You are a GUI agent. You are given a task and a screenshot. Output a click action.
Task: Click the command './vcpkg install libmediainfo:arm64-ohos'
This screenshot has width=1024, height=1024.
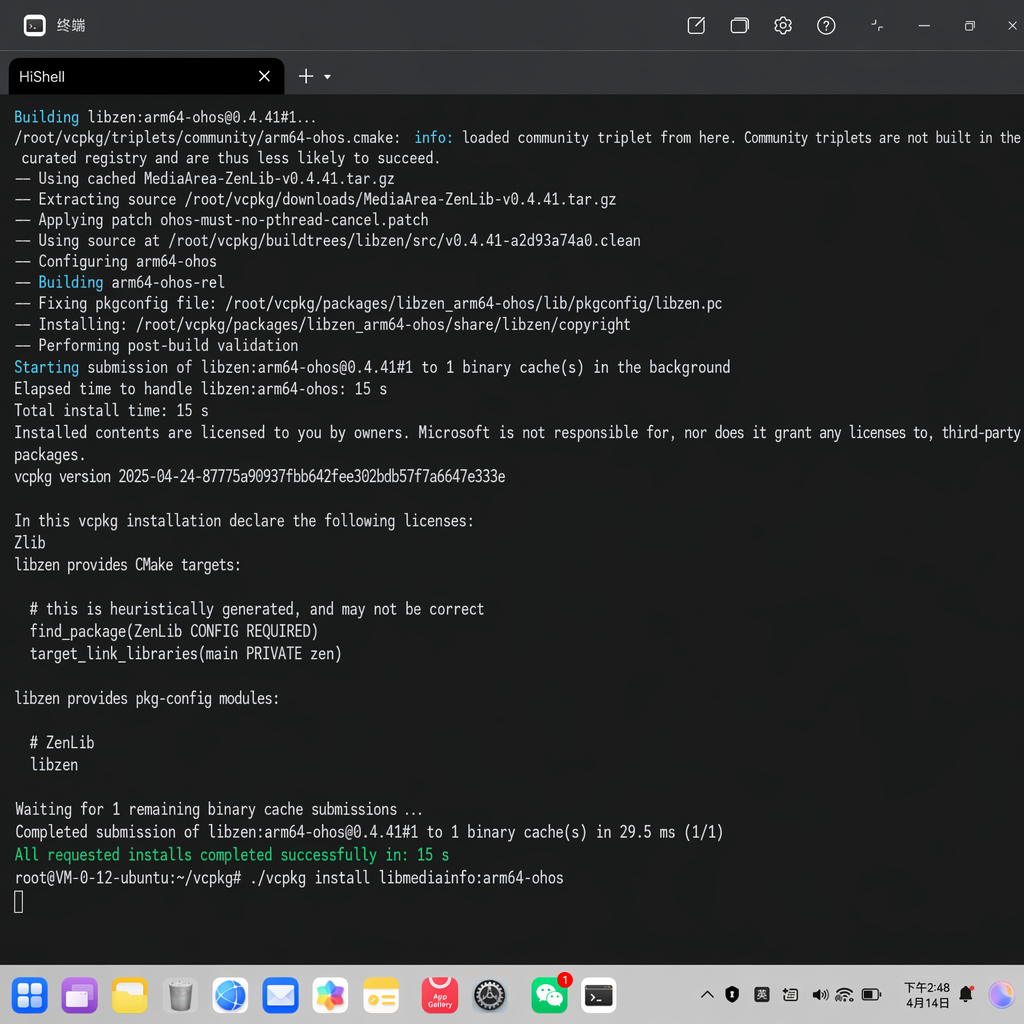(x=407, y=878)
